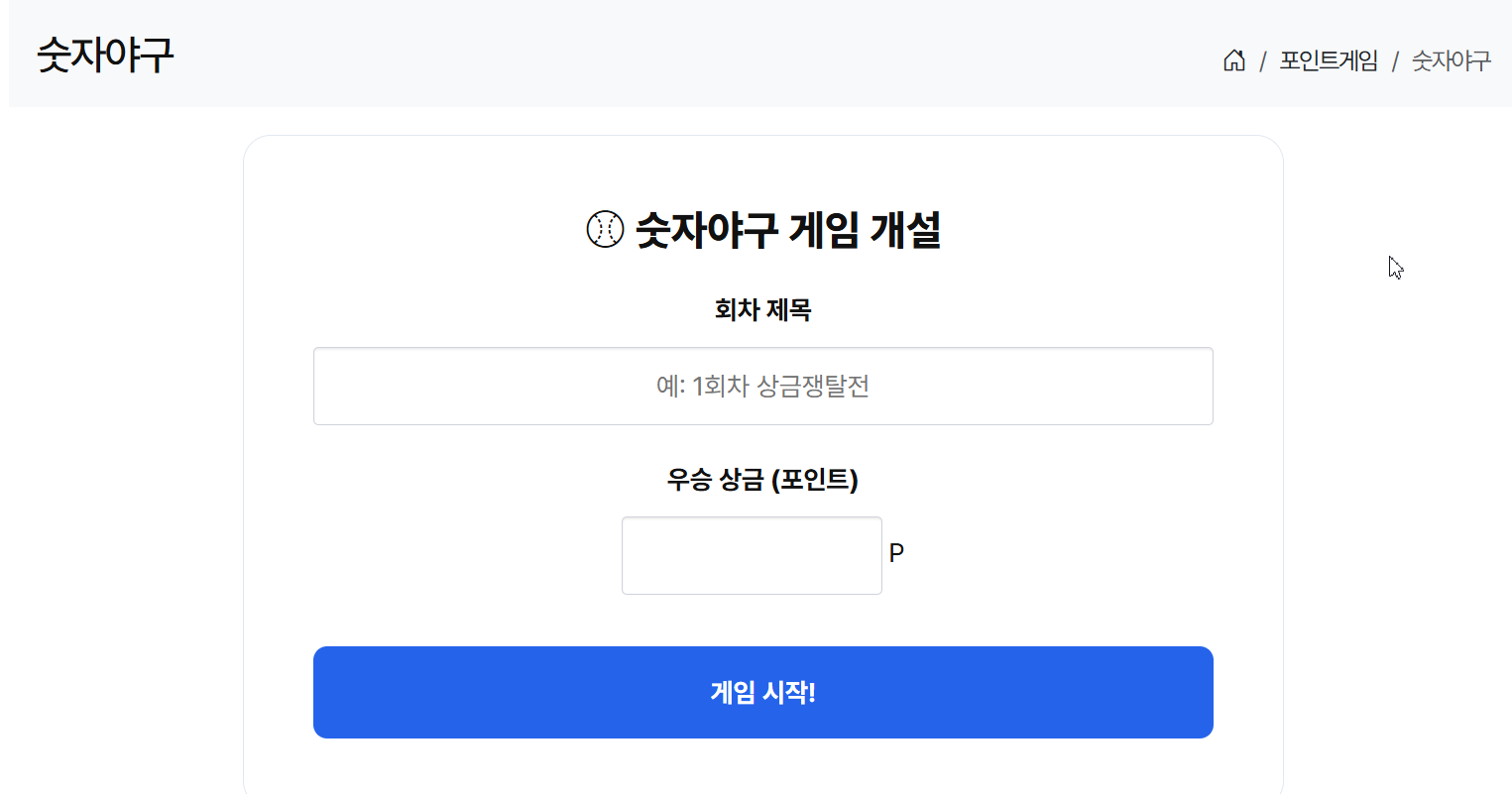Click blank card space above the heading
The width and height of the screenshot is (1512, 794).
762,169
